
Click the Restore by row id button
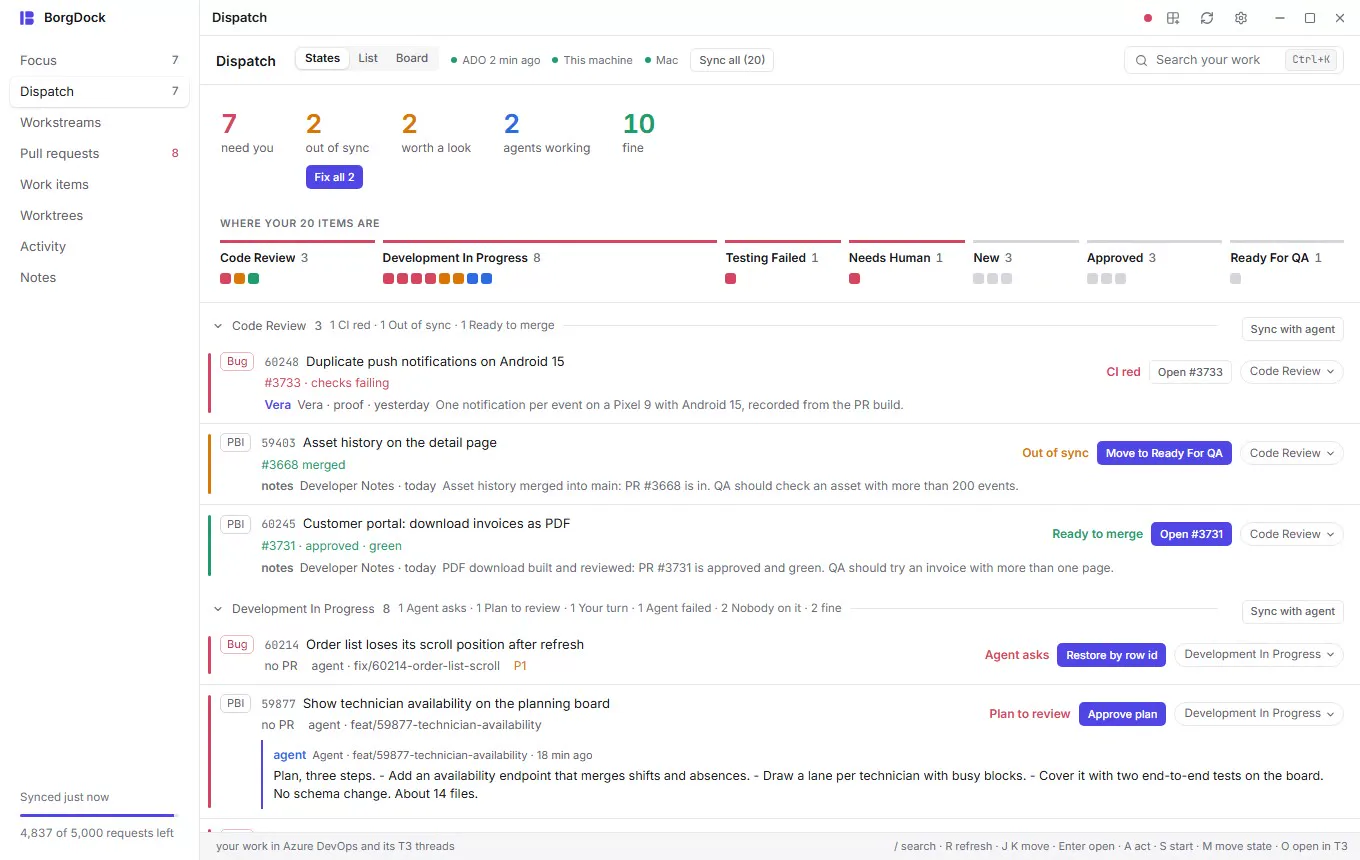coord(1112,655)
